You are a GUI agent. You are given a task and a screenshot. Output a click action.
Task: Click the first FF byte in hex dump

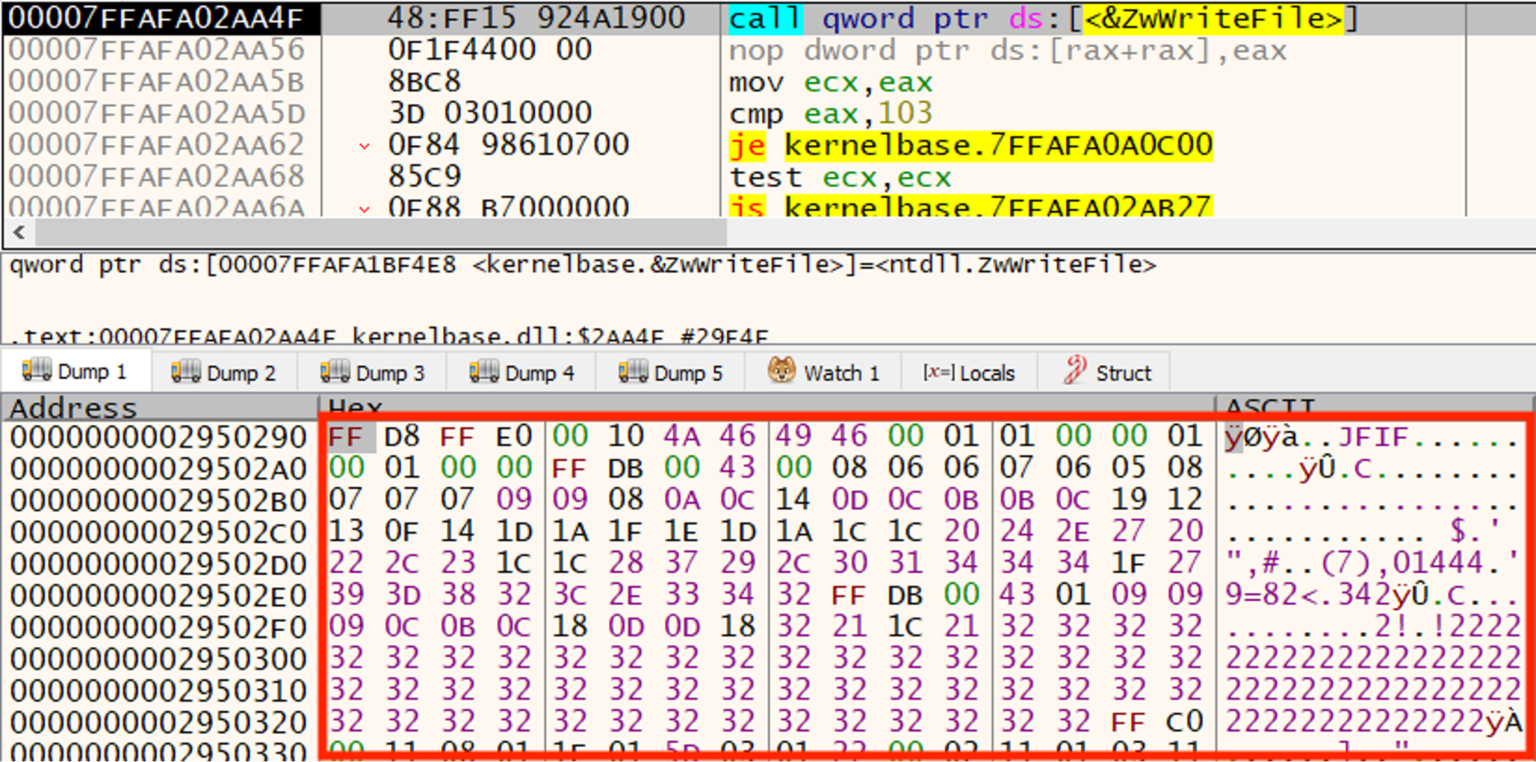click(344, 436)
